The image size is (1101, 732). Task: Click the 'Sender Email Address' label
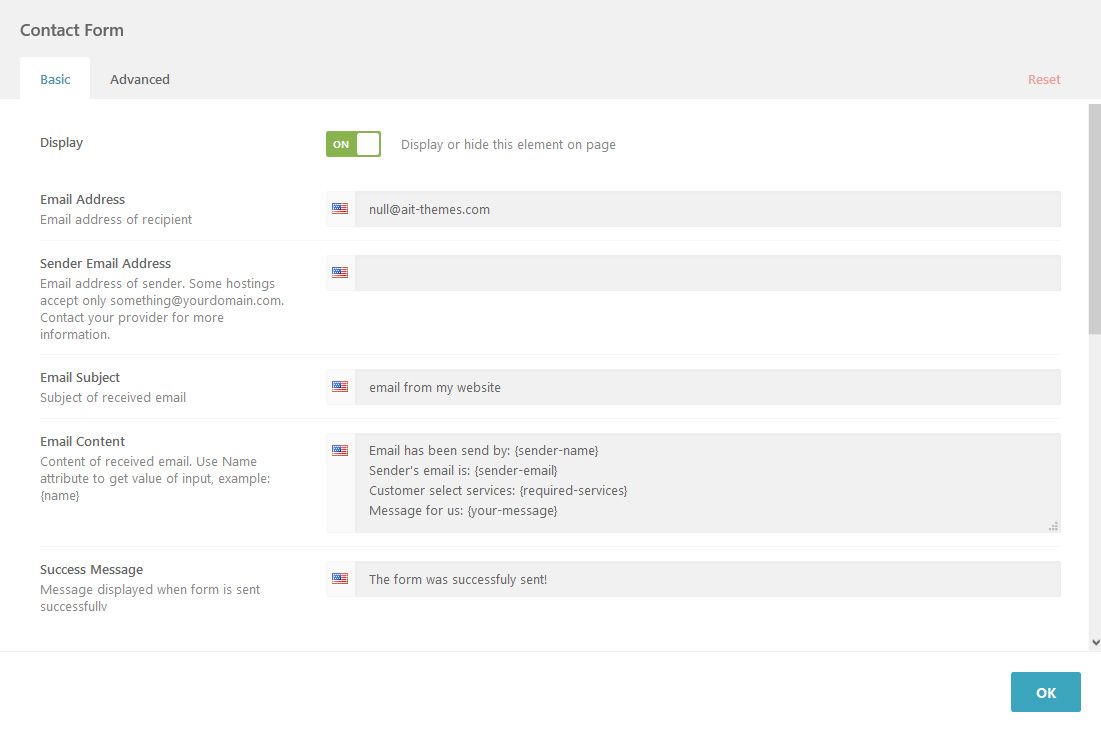click(105, 263)
